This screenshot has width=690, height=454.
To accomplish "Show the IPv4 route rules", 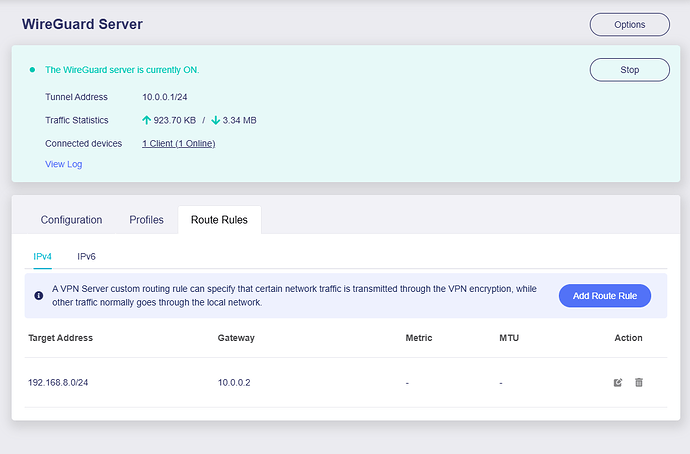I will coord(43,257).
